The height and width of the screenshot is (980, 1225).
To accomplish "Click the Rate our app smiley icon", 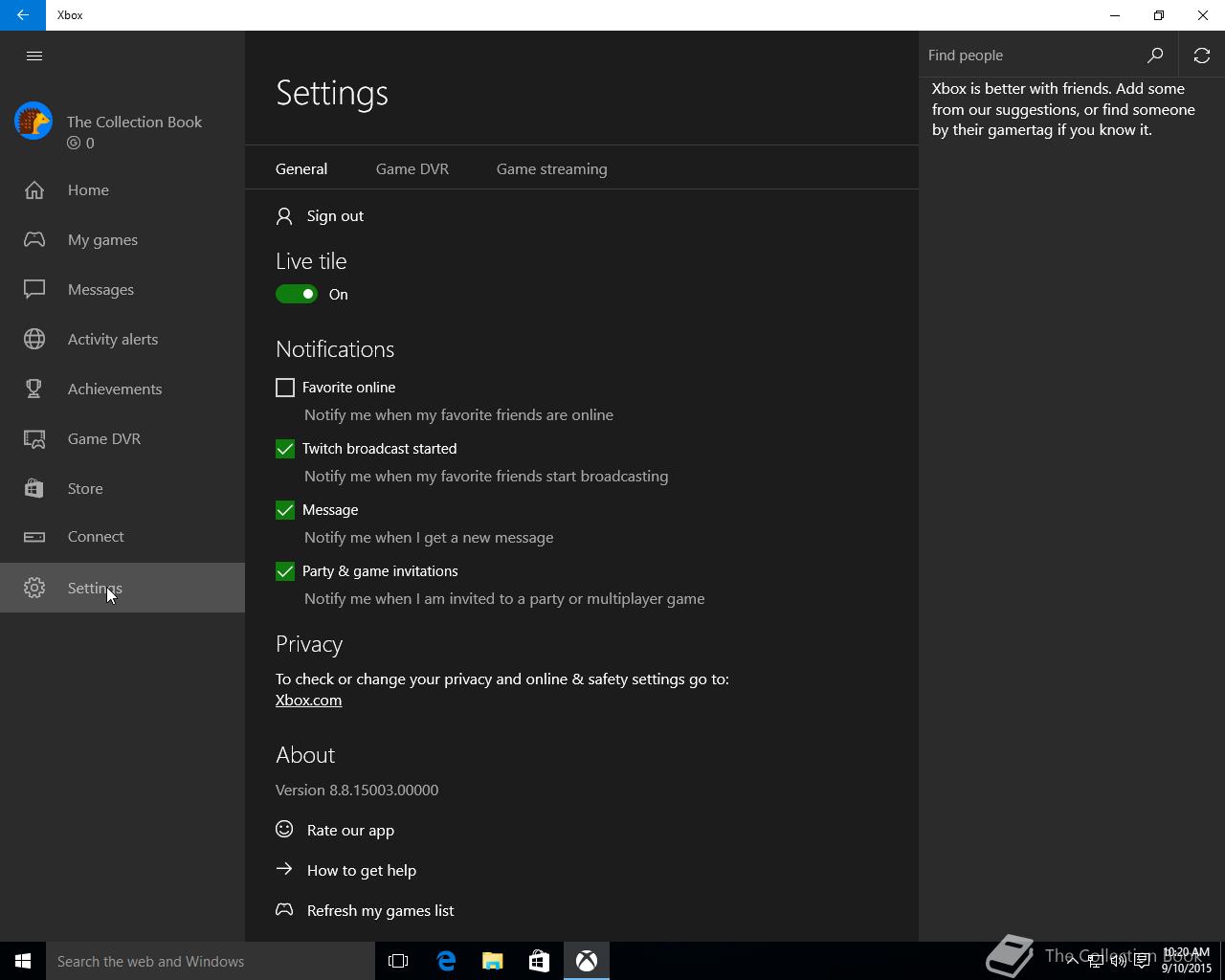I will click(284, 829).
